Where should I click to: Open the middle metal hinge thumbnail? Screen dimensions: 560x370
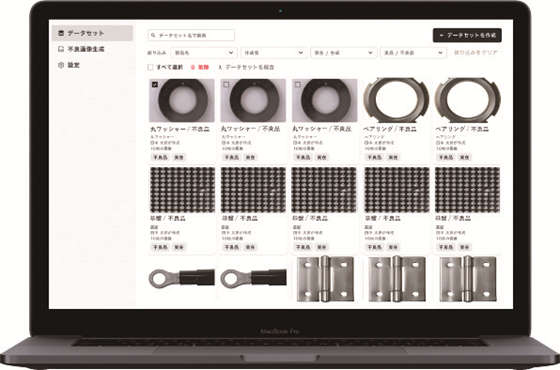click(x=396, y=279)
